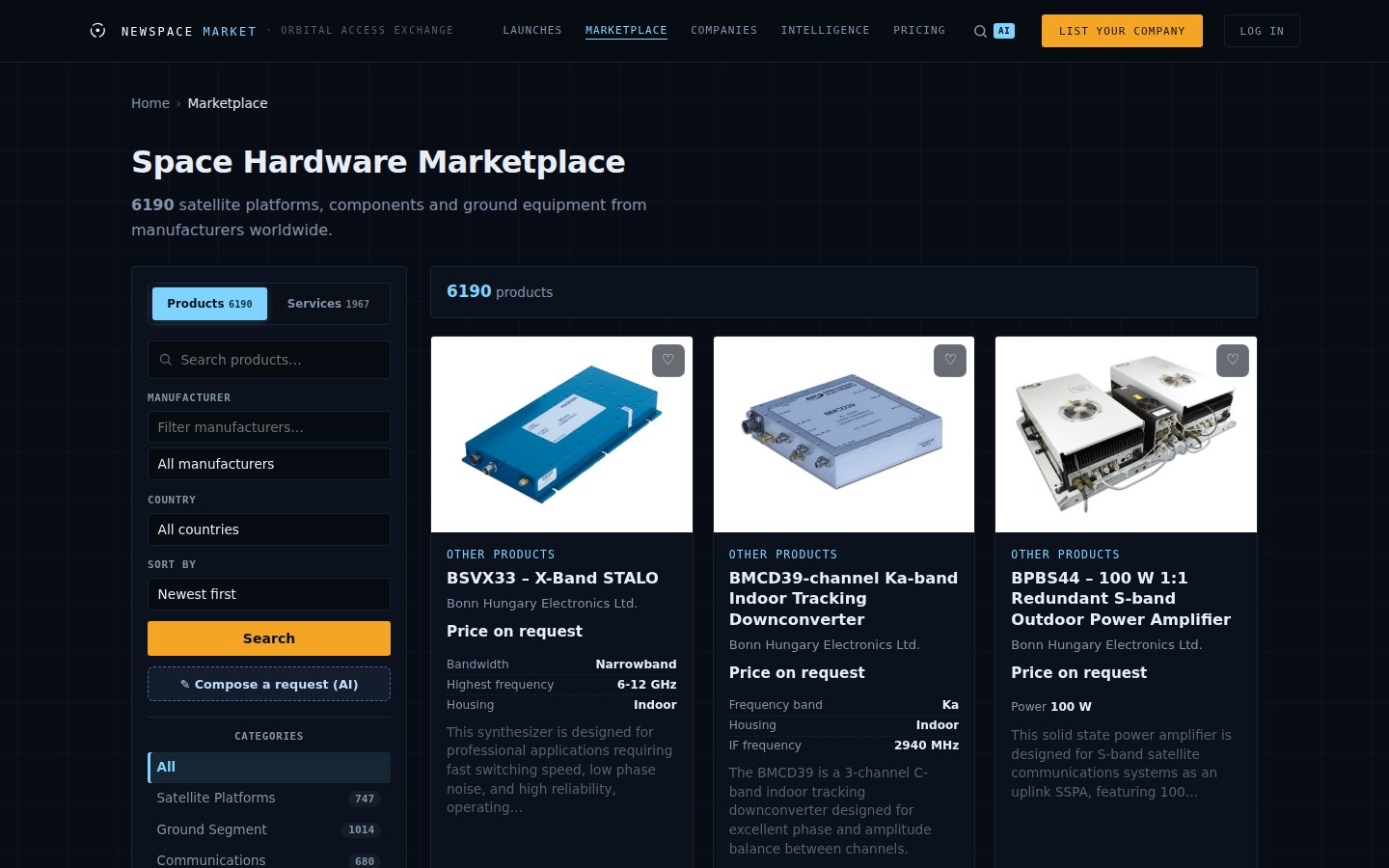Image resolution: width=1389 pixels, height=868 pixels.
Task: Follow the Home breadcrumb link
Action: 150,103
